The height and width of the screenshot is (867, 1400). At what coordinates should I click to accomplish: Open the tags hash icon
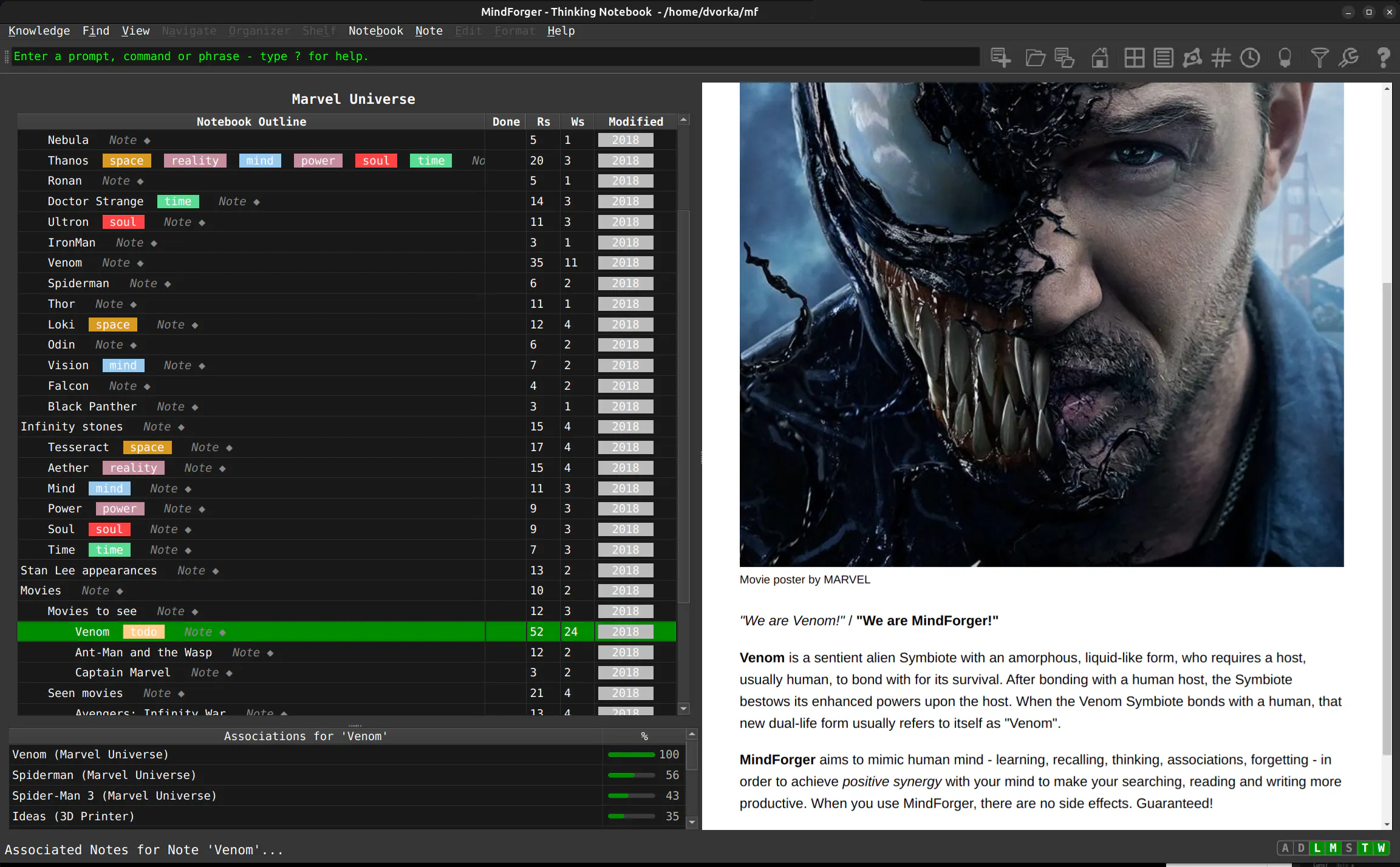[x=1221, y=58]
